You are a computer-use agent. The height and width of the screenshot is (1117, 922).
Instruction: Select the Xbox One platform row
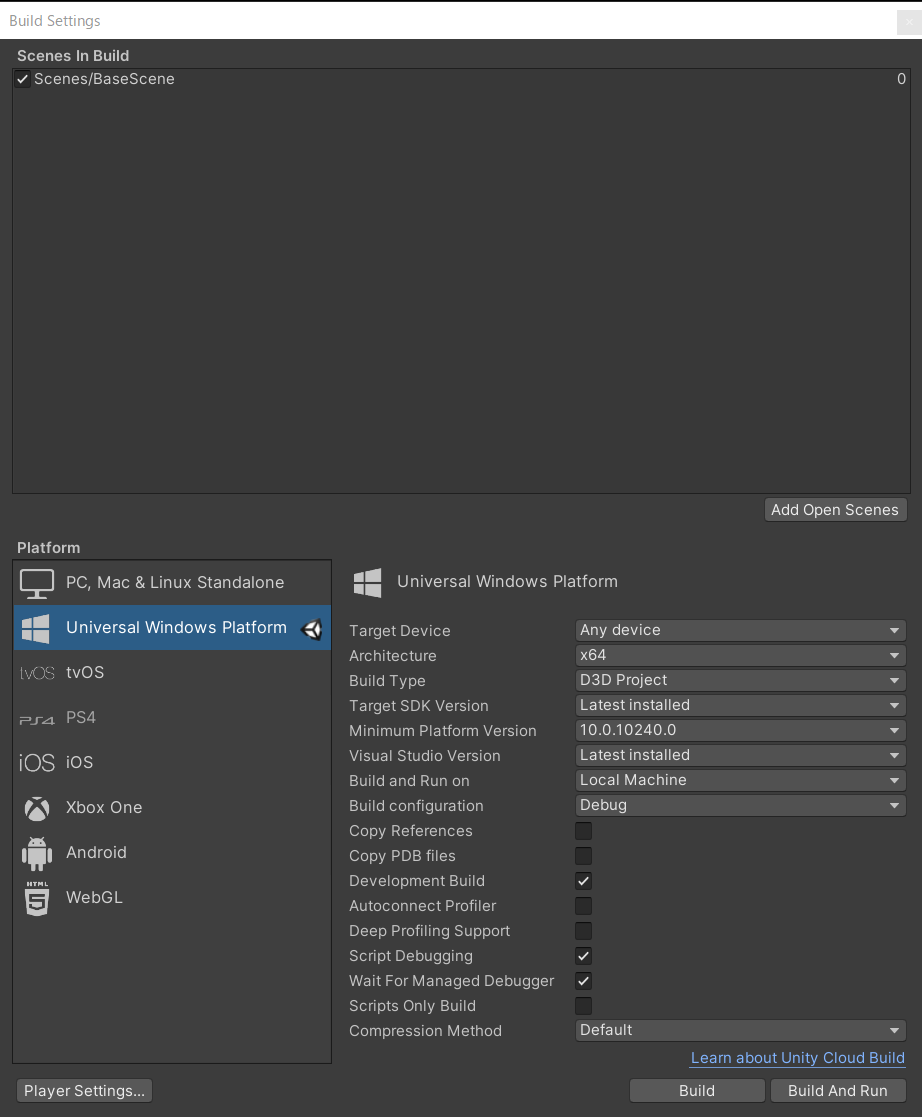click(x=172, y=808)
